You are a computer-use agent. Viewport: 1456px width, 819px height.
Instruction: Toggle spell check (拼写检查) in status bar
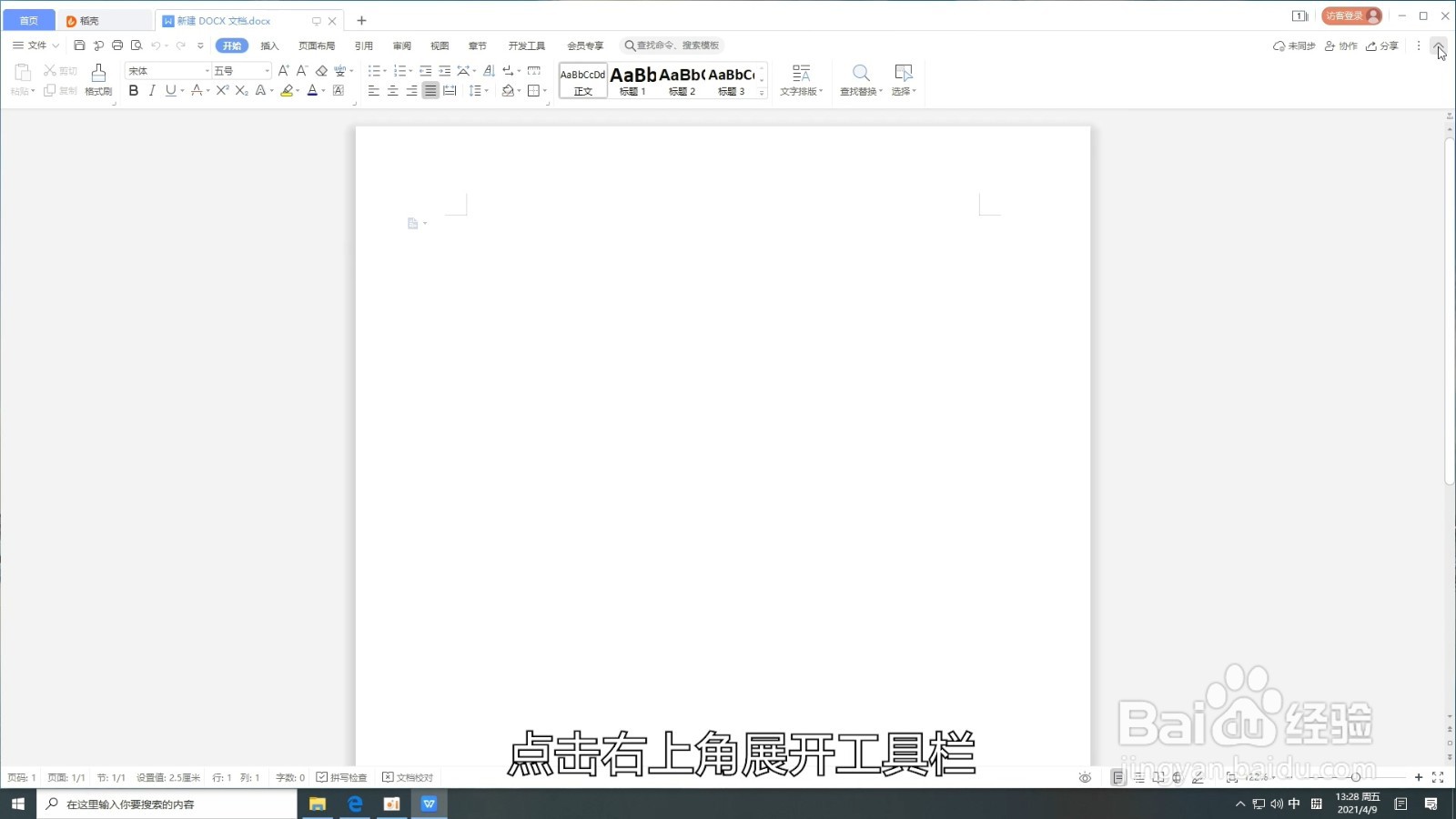click(341, 777)
